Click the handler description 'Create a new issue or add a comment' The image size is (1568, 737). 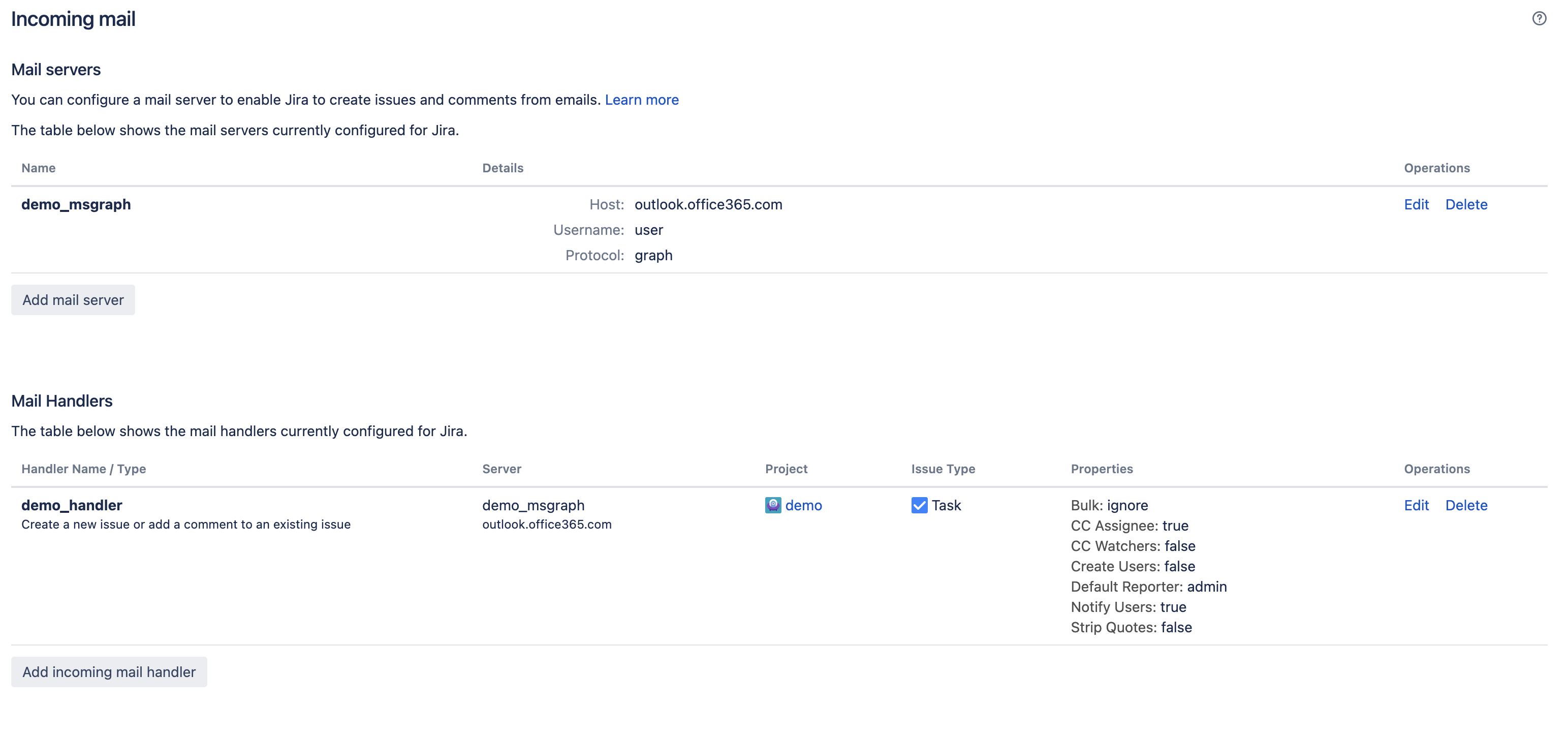[185, 525]
